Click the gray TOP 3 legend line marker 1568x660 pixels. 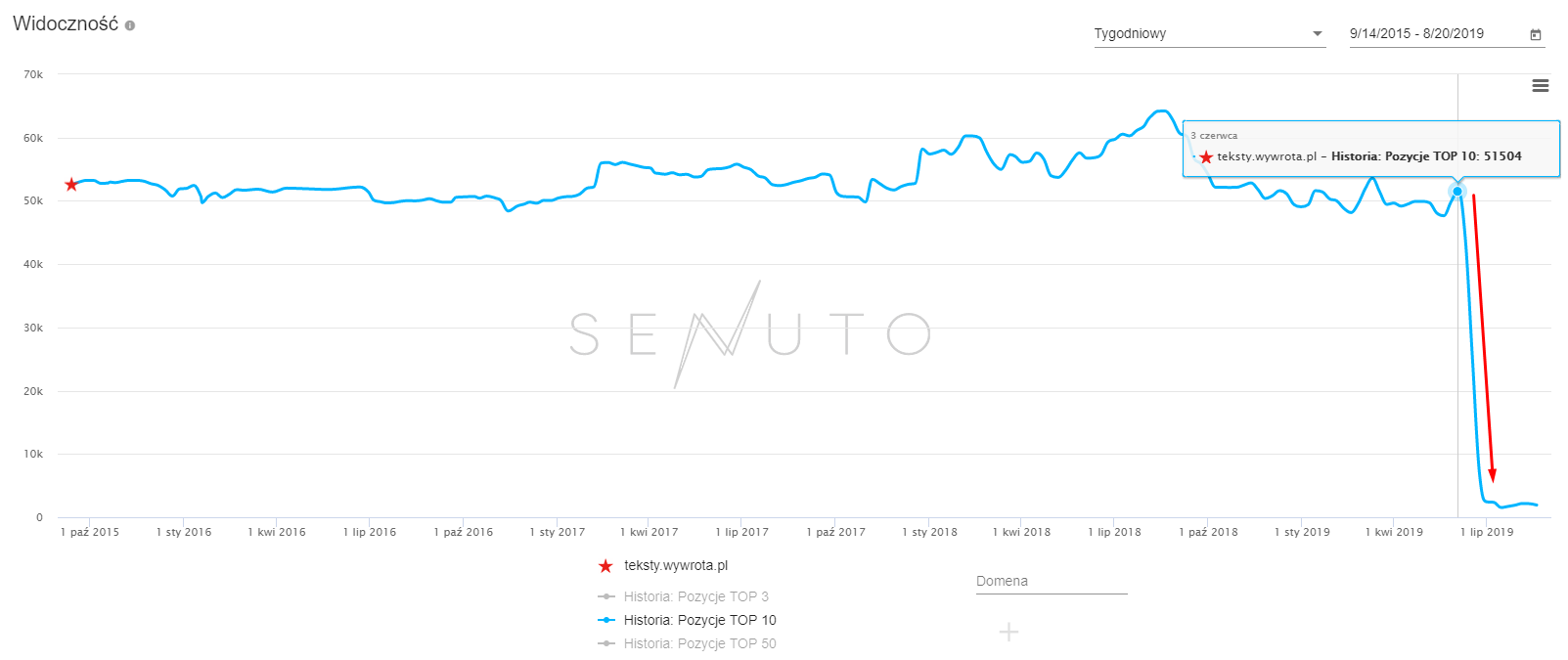tap(606, 596)
